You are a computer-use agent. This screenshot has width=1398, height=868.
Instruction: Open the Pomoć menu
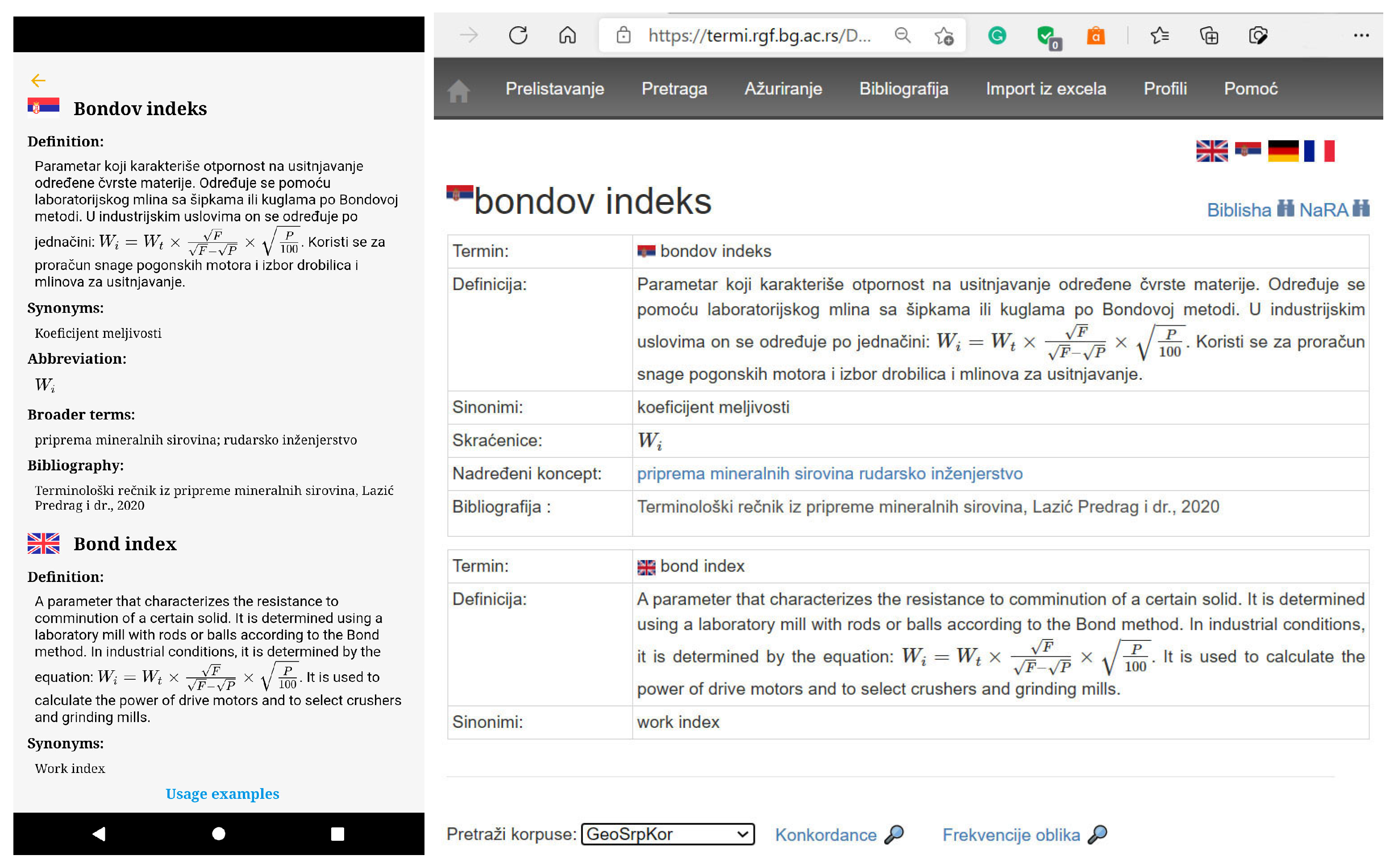1251,89
